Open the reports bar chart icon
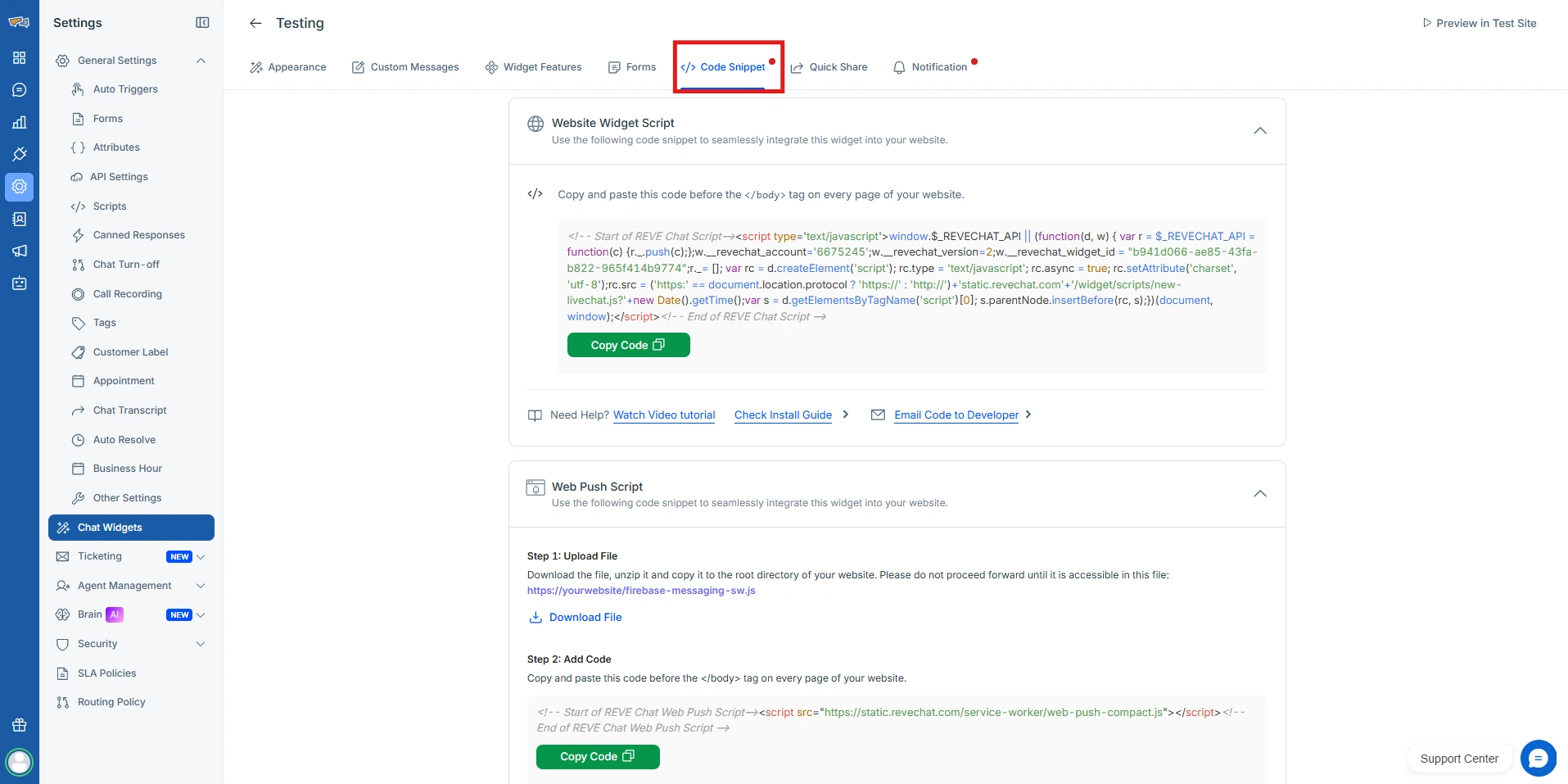 coord(20,123)
